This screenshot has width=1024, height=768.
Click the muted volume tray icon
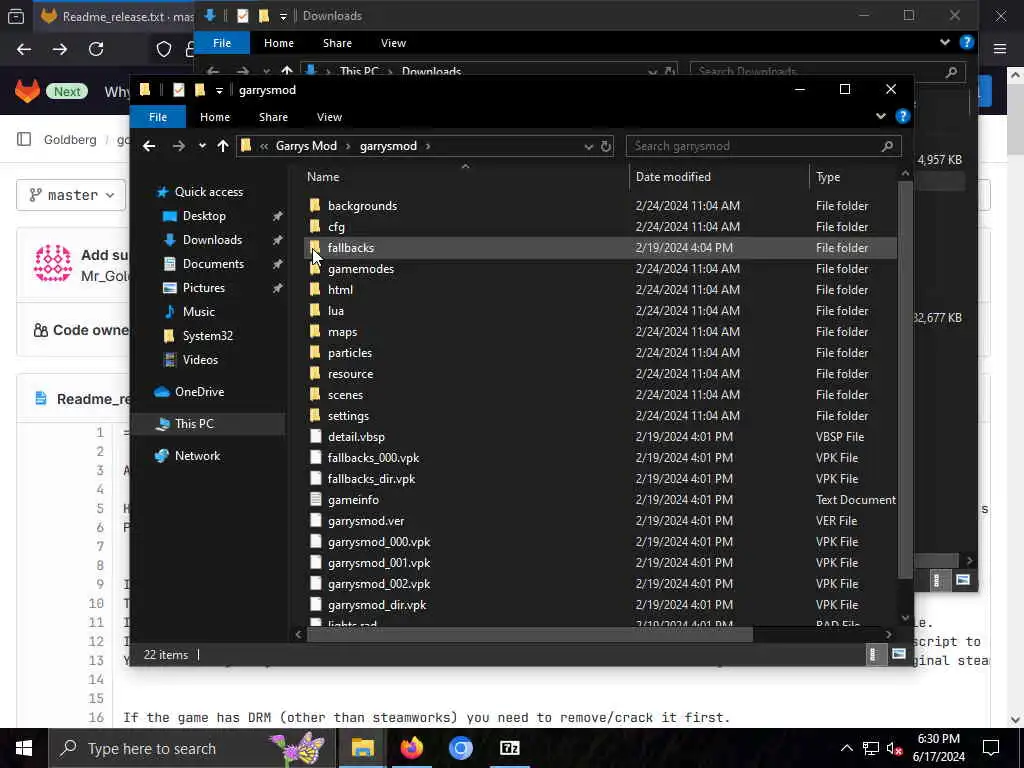(894, 748)
